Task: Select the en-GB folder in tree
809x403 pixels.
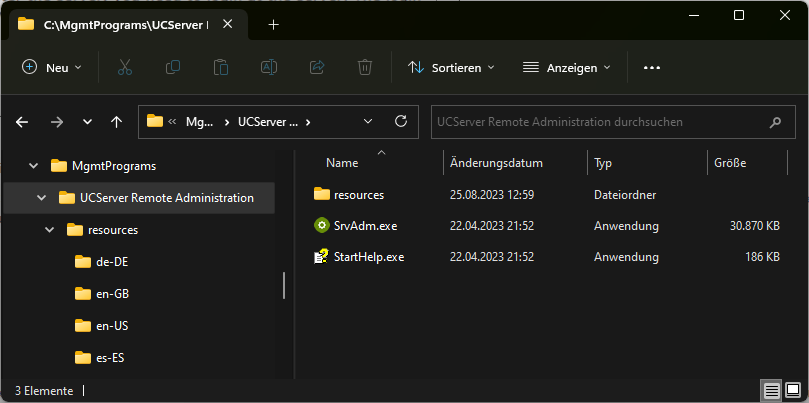Action: [x=112, y=294]
